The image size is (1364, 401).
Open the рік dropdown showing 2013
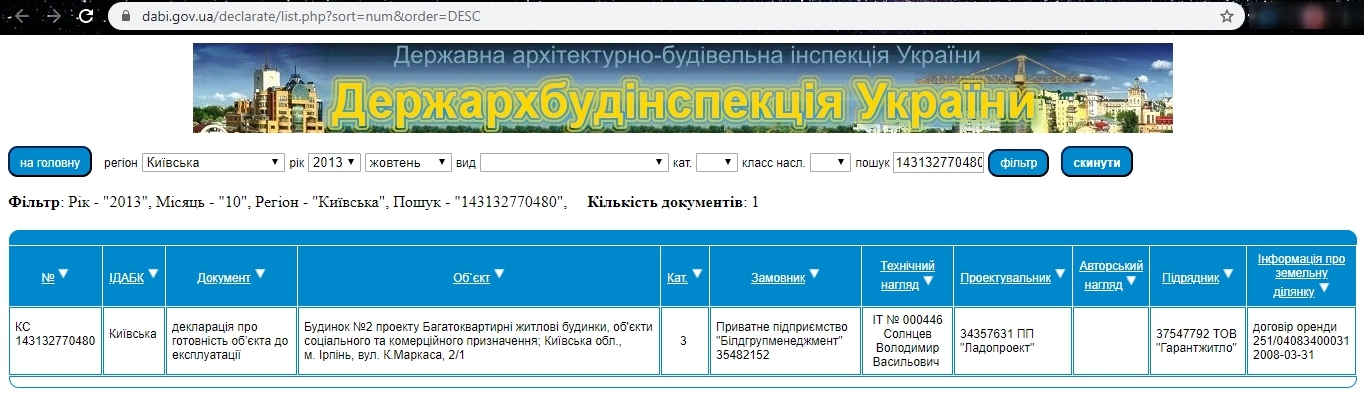pos(335,162)
